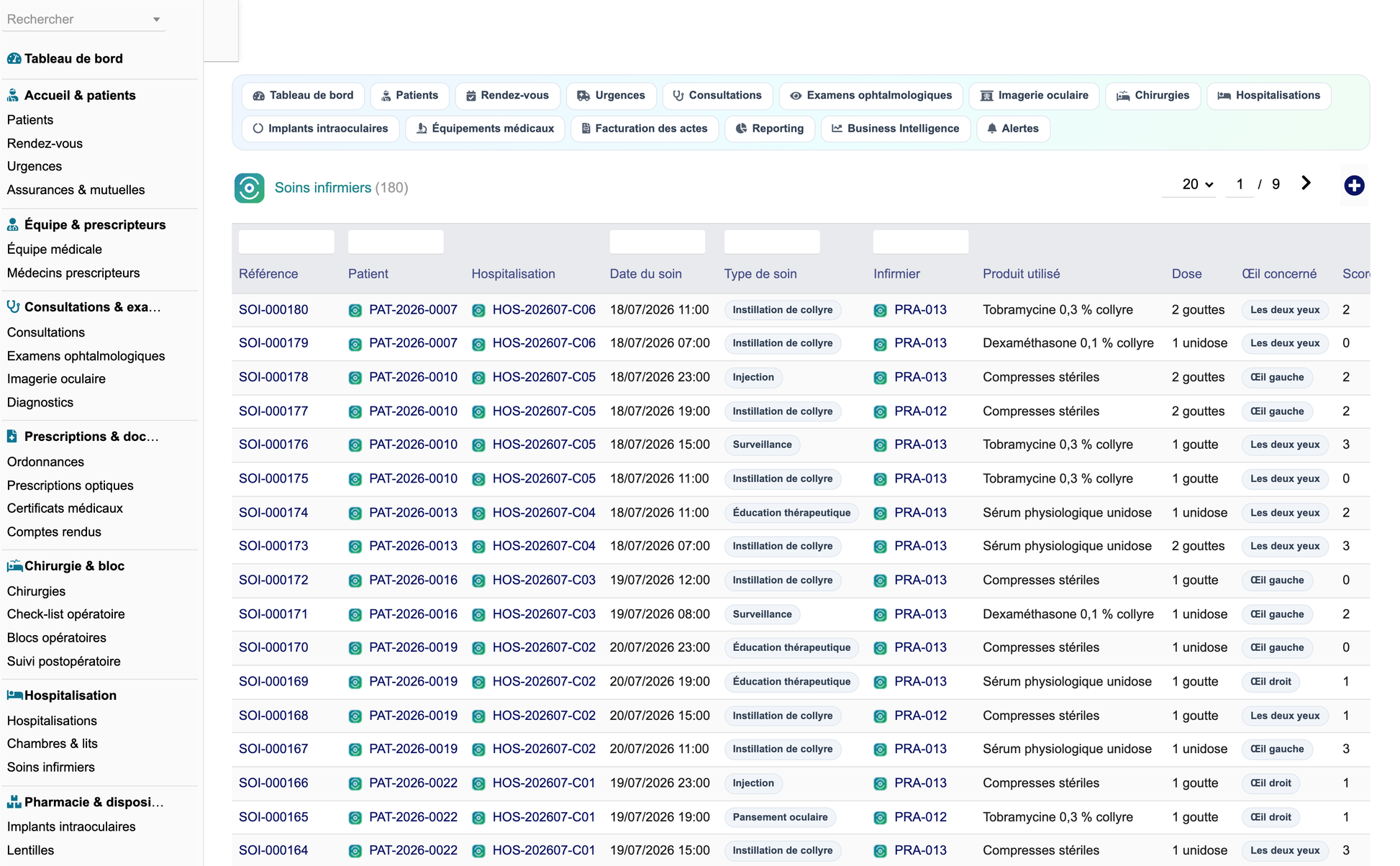This screenshot has height=866, width=1400.
Task: Click the patient icon in SOI-000178 row
Action: (355, 378)
